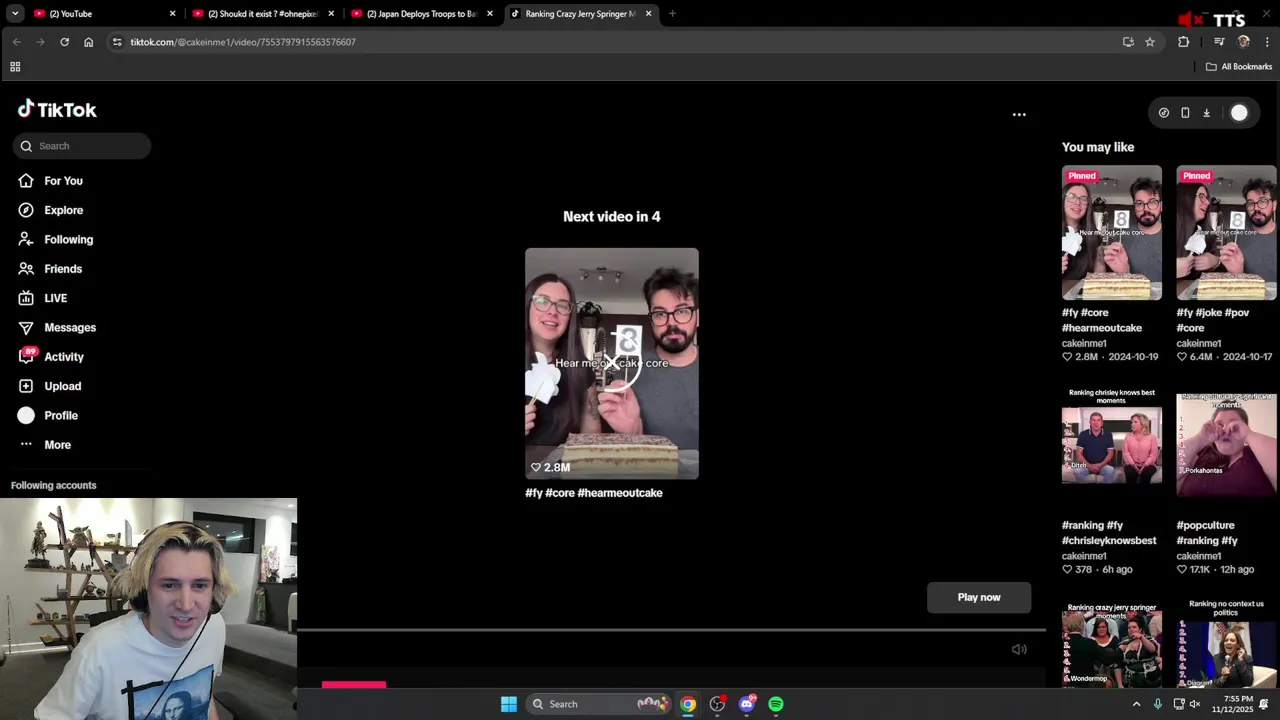The image size is (1280, 720).
Task: Cancel autoplay on the next video thumbnail
Action: tap(611, 363)
